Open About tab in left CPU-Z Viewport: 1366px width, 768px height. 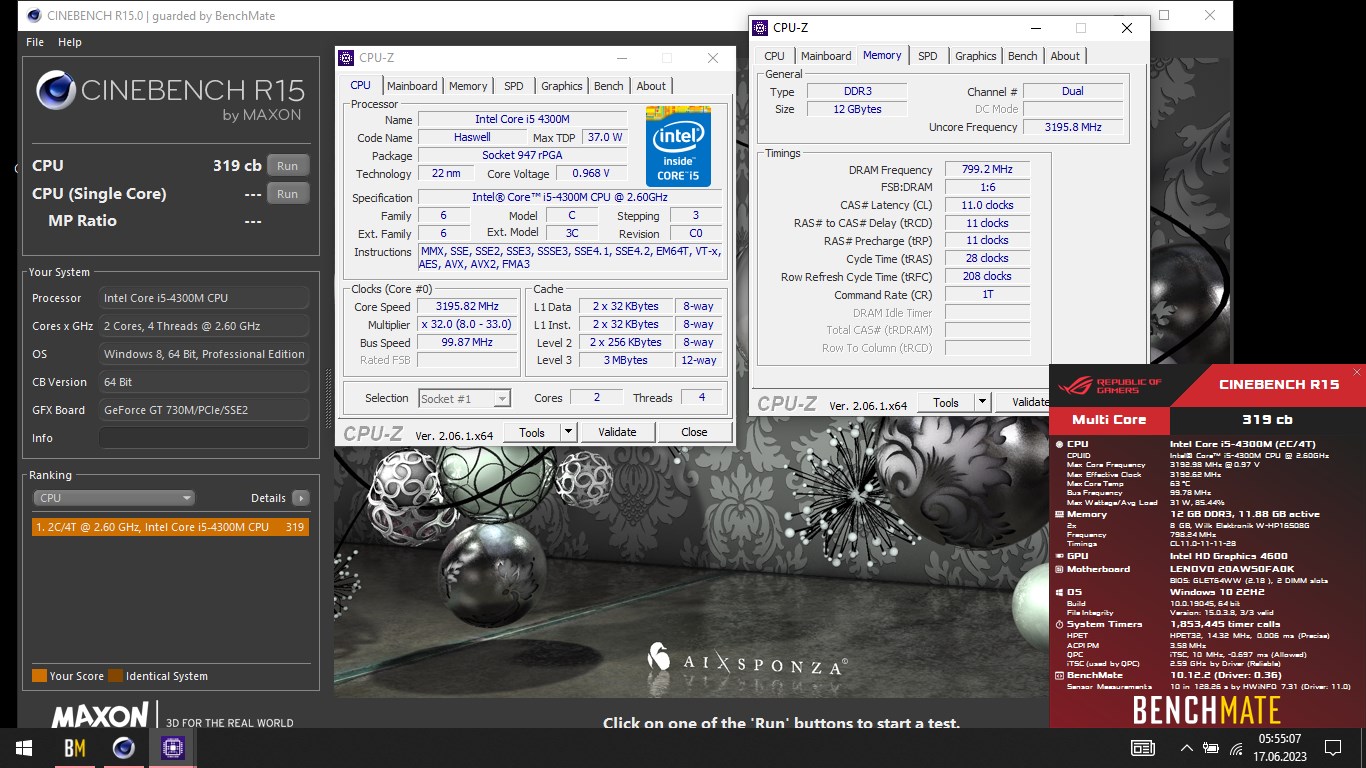pos(651,86)
